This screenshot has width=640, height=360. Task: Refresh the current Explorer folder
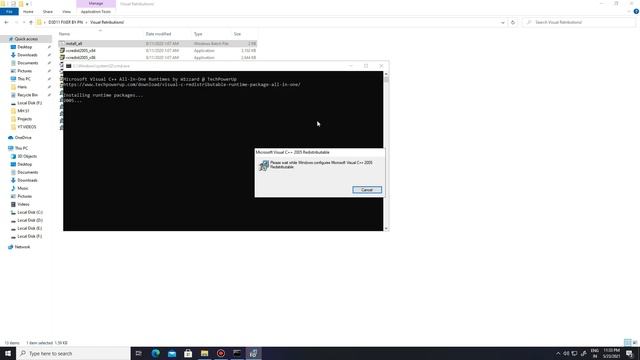(513, 22)
